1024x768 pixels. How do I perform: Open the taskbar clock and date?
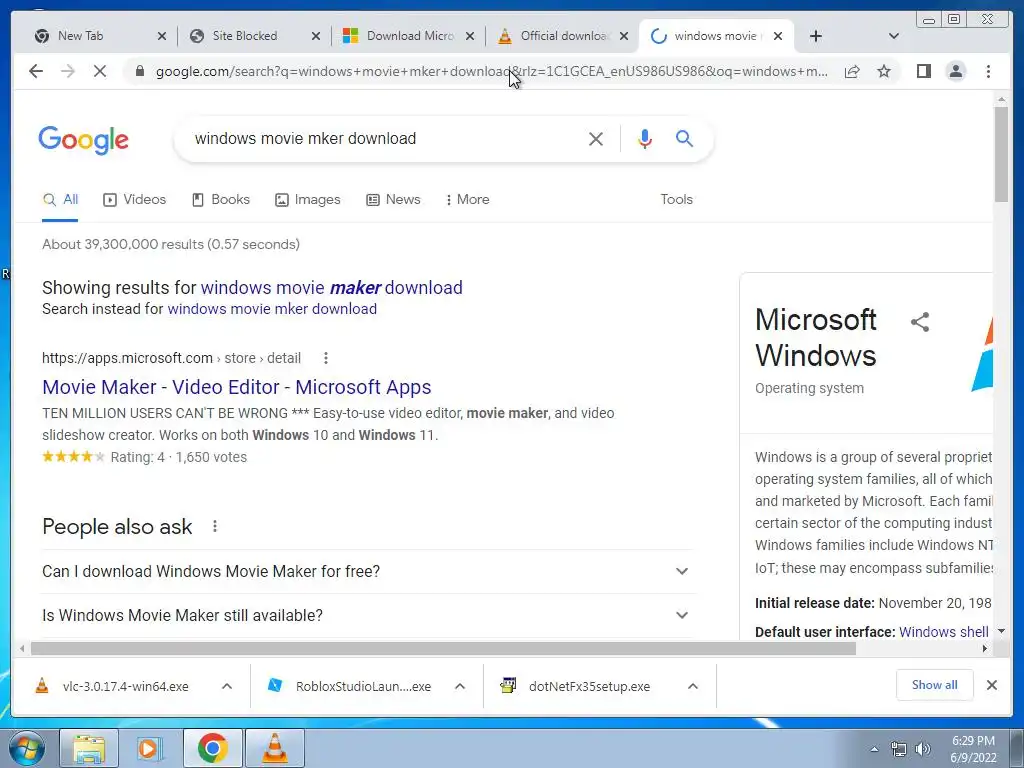(973, 749)
